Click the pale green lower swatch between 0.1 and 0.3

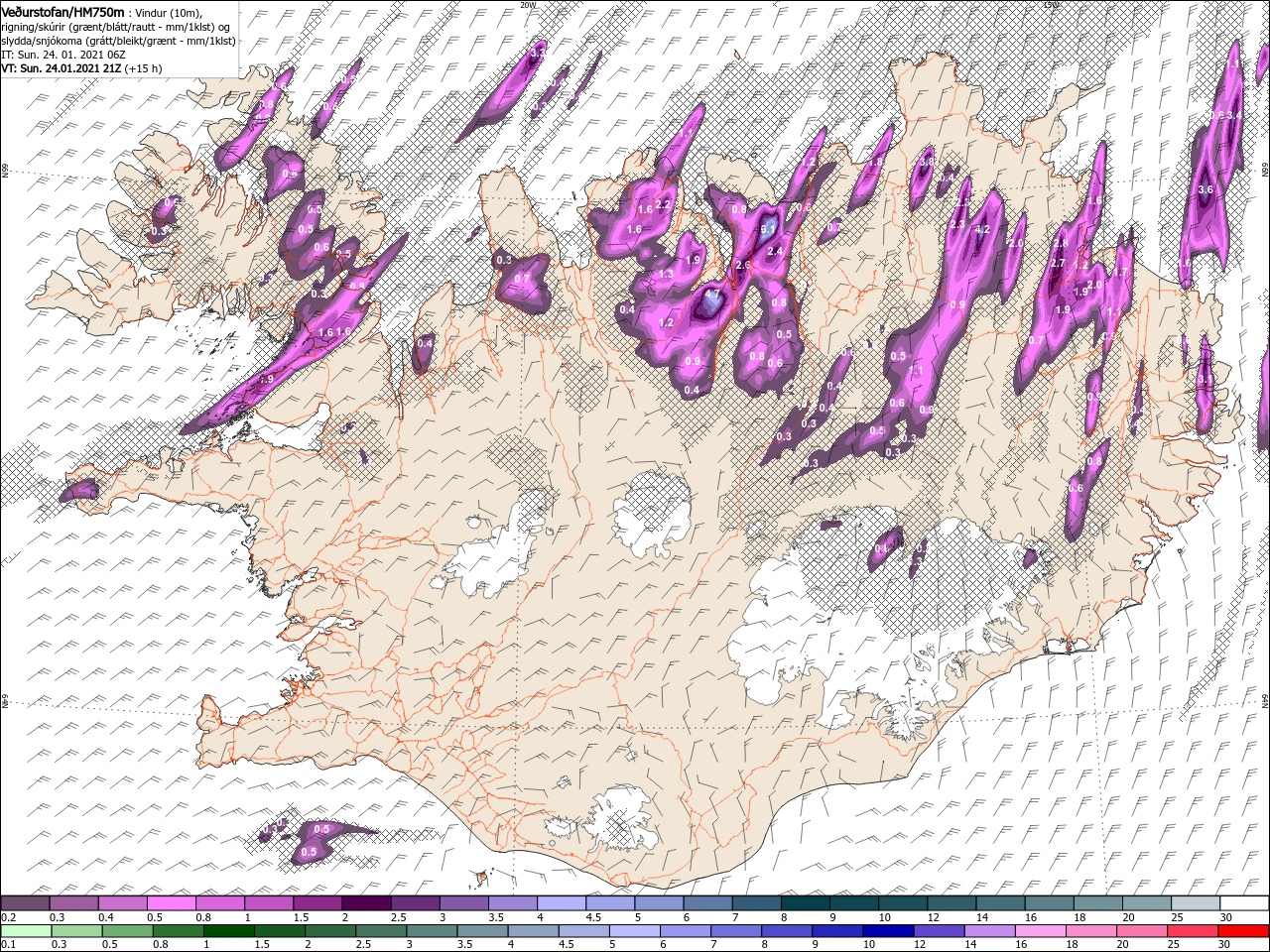click(28, 930)
